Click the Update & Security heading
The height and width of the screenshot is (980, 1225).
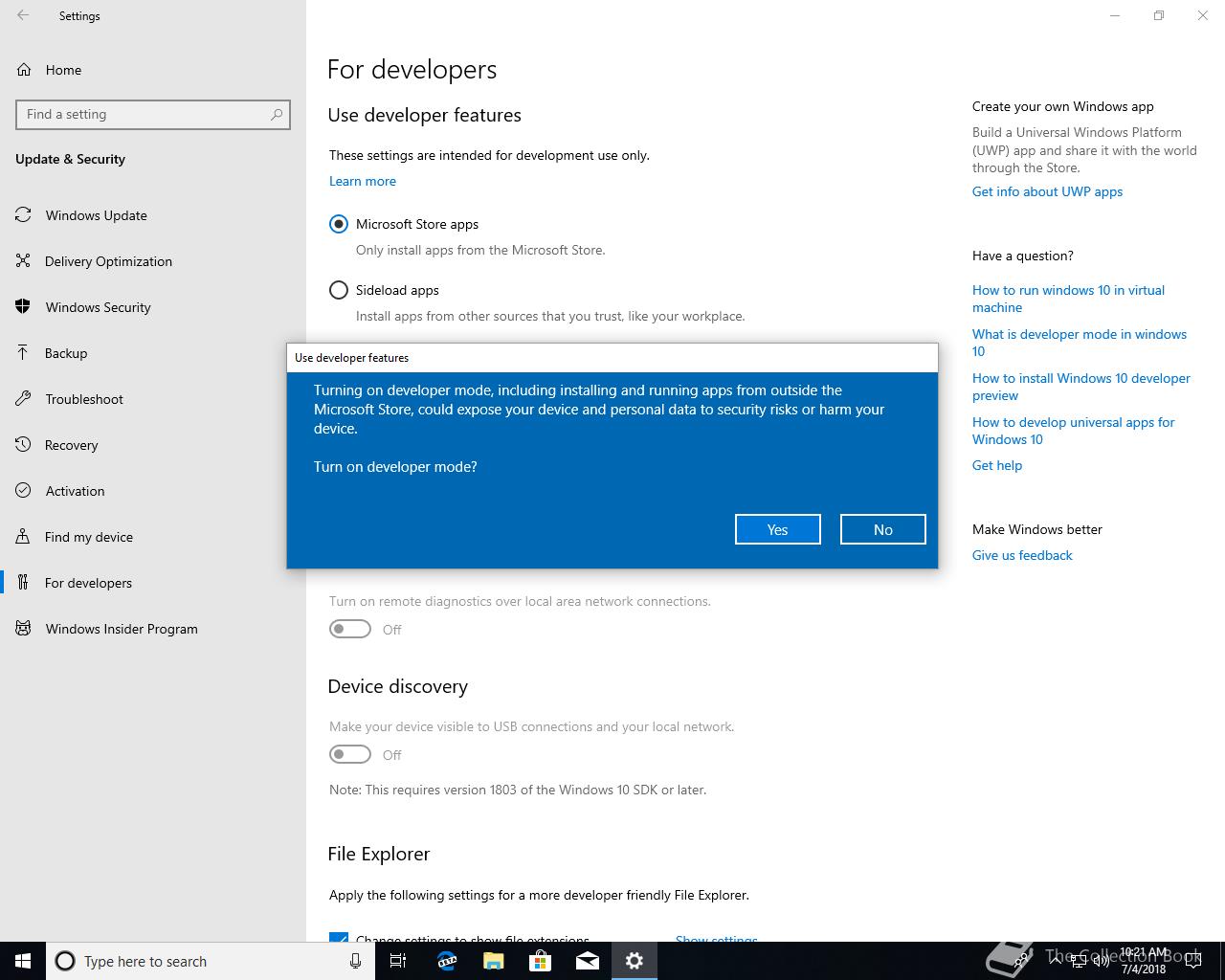(x=70, y=159)
